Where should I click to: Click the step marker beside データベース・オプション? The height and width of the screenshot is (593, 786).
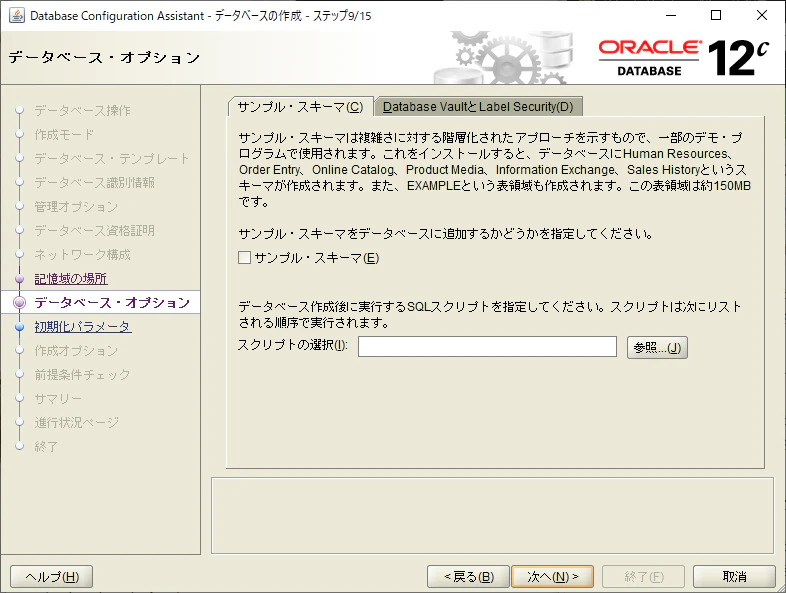point(20,302)
